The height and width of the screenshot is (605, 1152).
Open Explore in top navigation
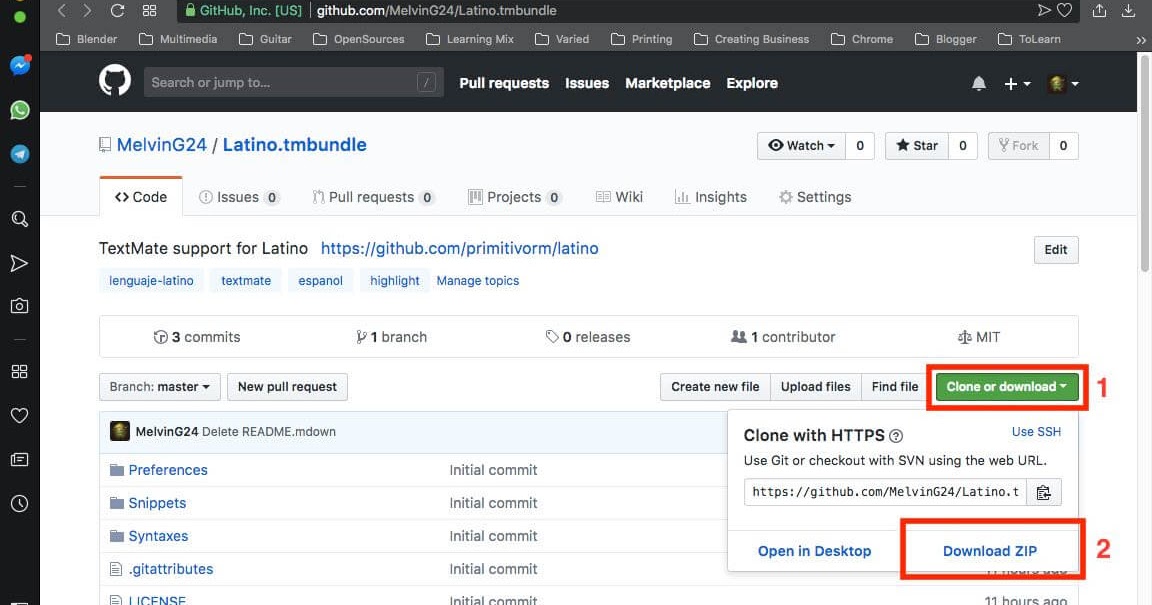[x=752, y=83]
